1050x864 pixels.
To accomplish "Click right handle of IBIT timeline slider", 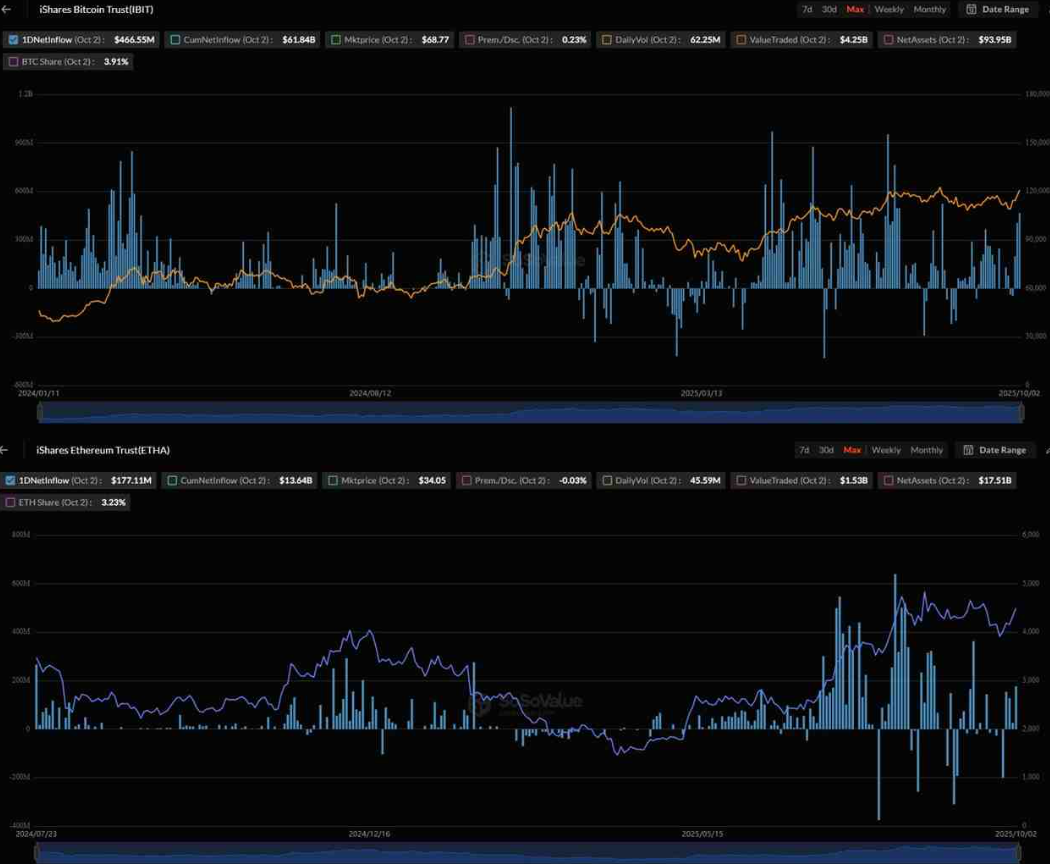I will 1021,413.
